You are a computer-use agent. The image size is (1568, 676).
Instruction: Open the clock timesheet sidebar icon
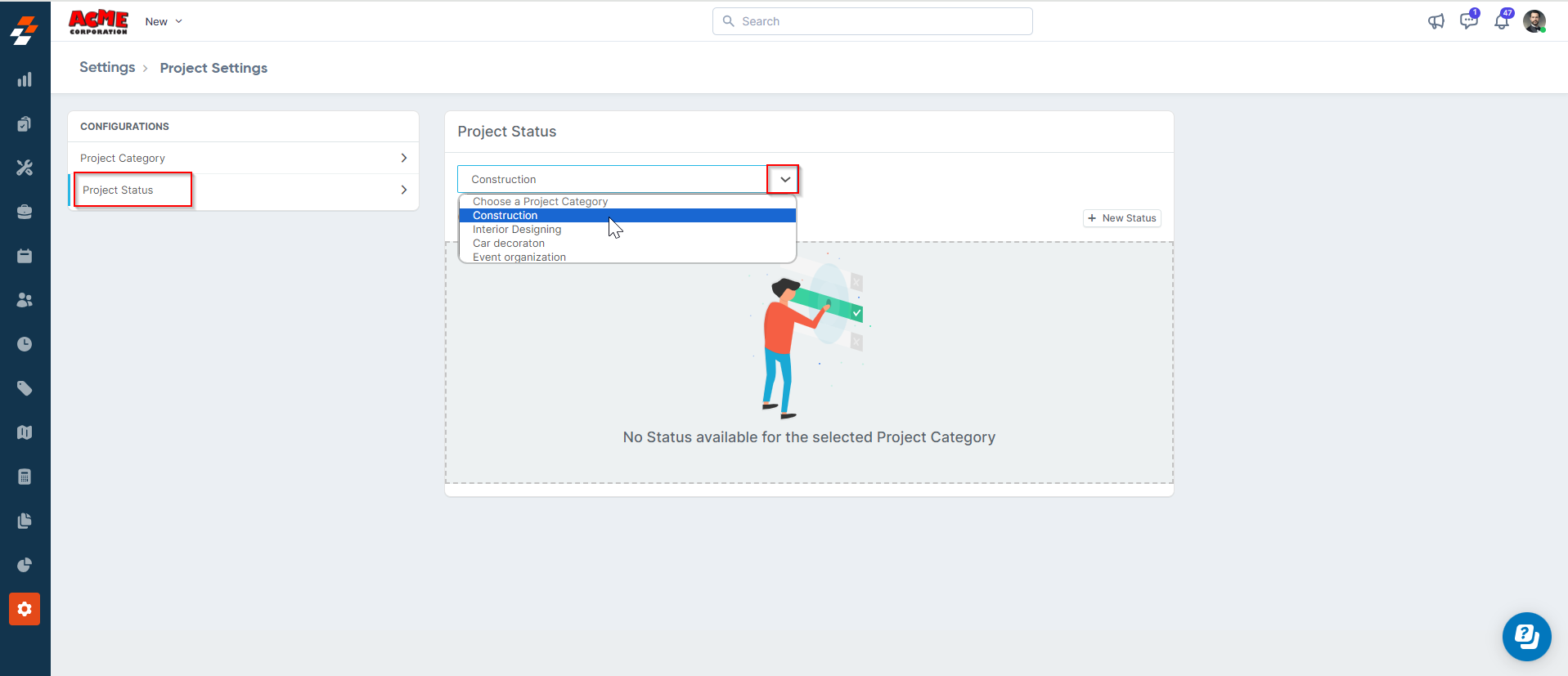[x=25, y=344]
